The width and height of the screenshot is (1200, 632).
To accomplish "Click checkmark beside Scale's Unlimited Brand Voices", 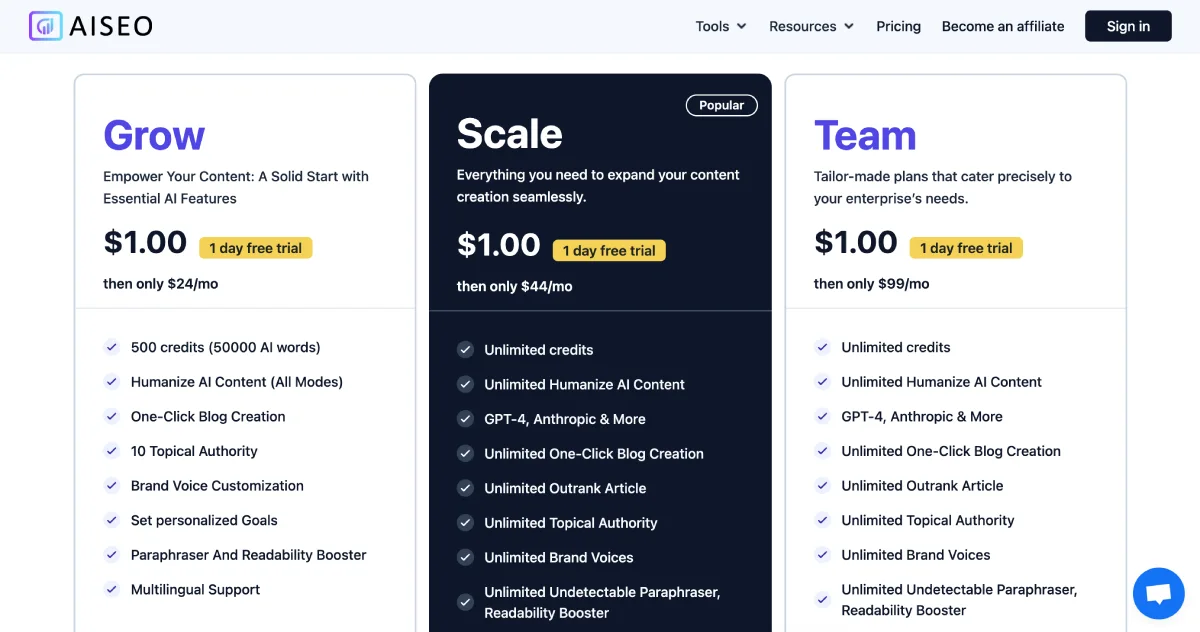I will 465,558.
